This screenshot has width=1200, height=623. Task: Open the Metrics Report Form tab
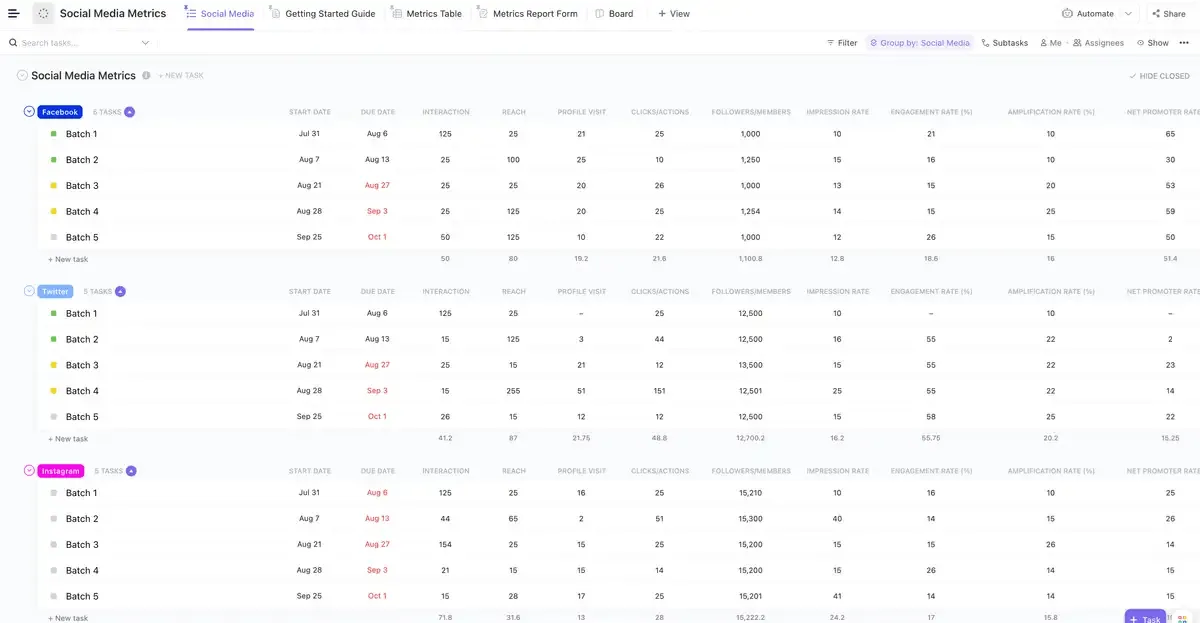pos(528,14)
